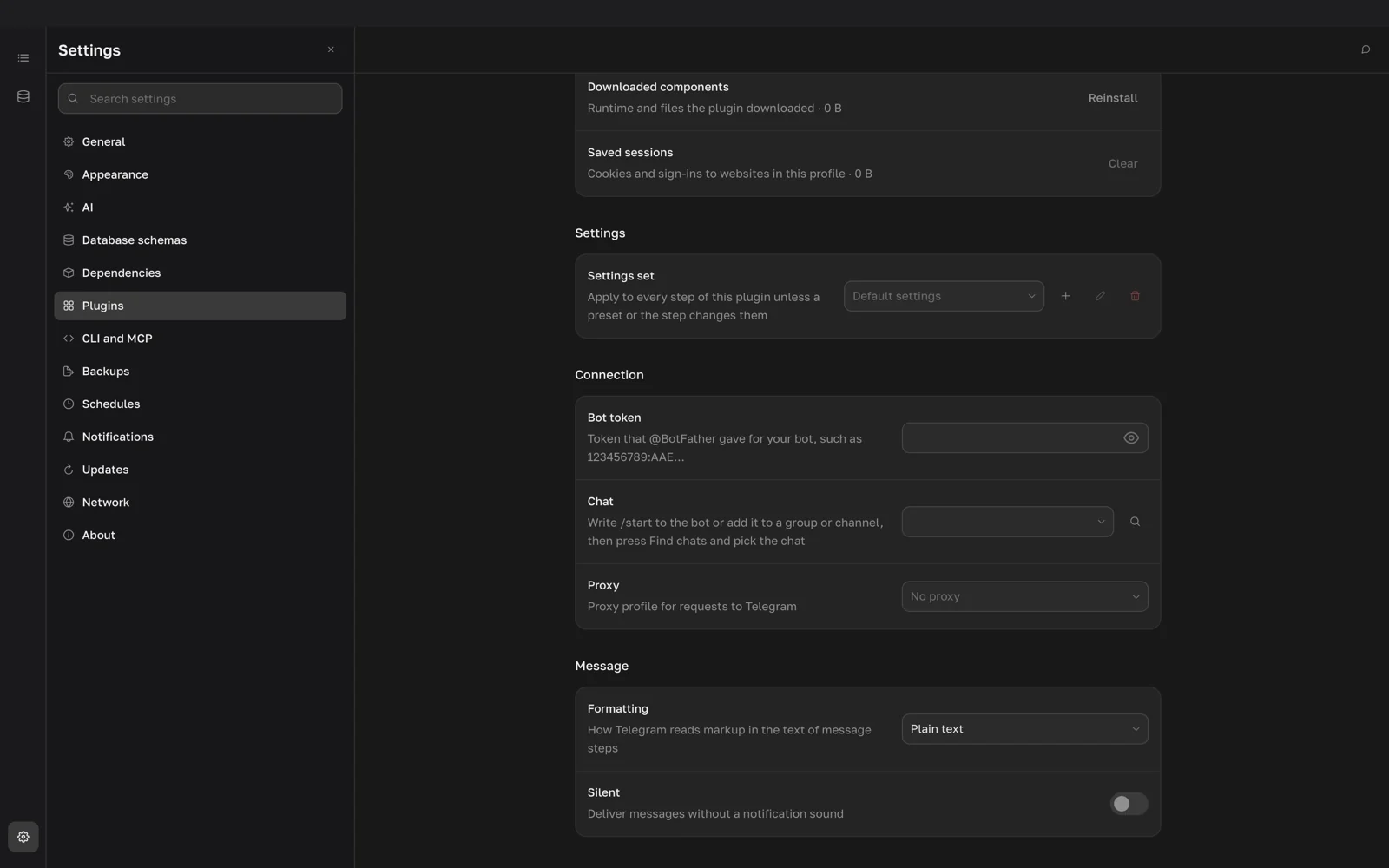Click the AI sparkle icon

point(69,207)
